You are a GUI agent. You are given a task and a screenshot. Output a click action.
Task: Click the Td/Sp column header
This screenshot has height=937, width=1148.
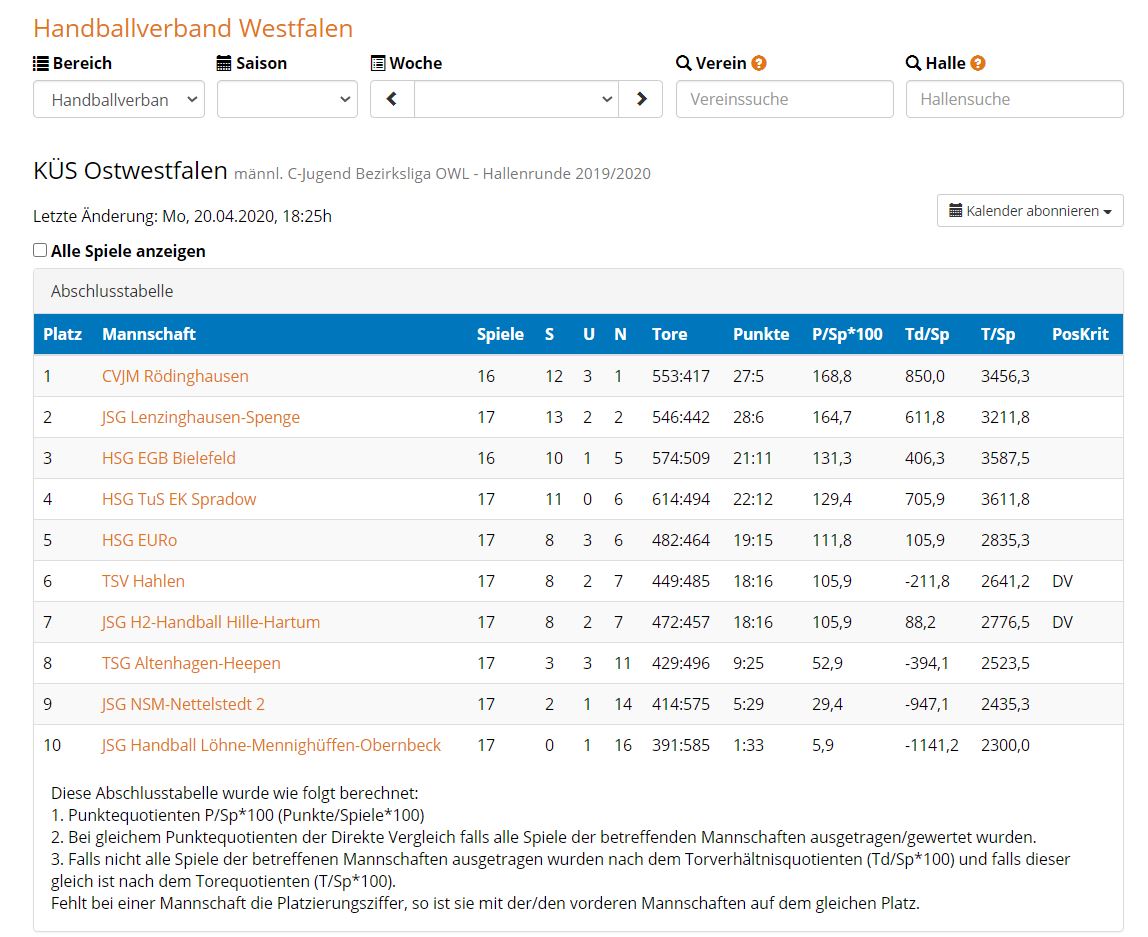pyautogui.click(x=927, y=335)
